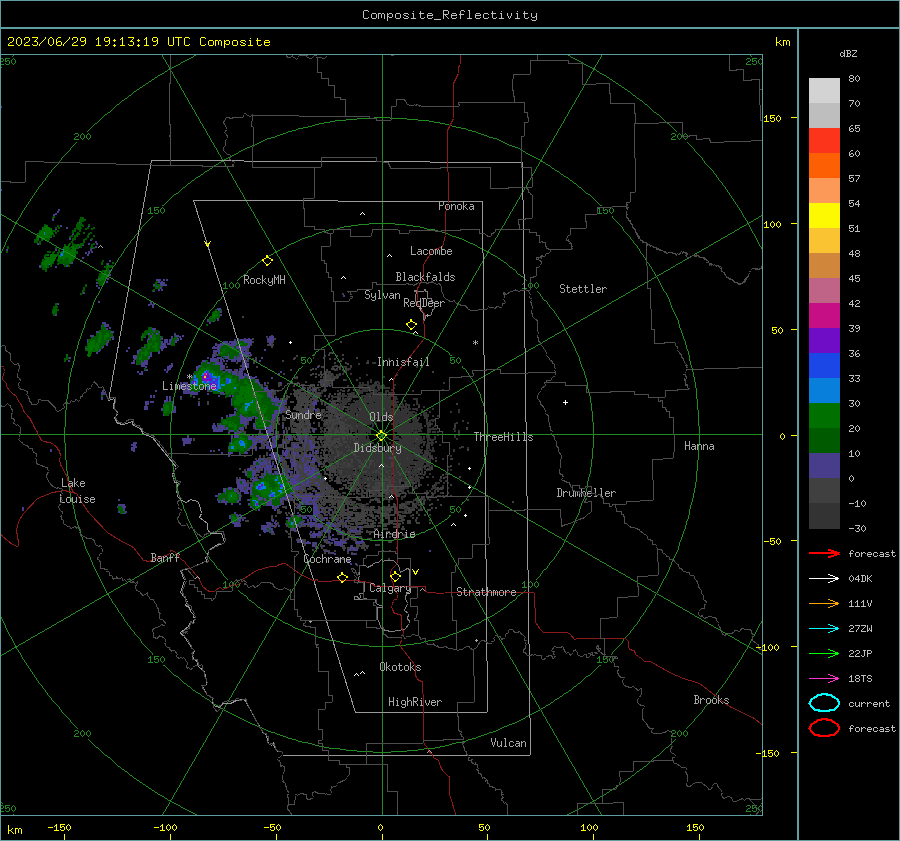The image size is (900, 841).
Task: Click the magenta storm core near Limestone
Action: [x=205, y=377]
